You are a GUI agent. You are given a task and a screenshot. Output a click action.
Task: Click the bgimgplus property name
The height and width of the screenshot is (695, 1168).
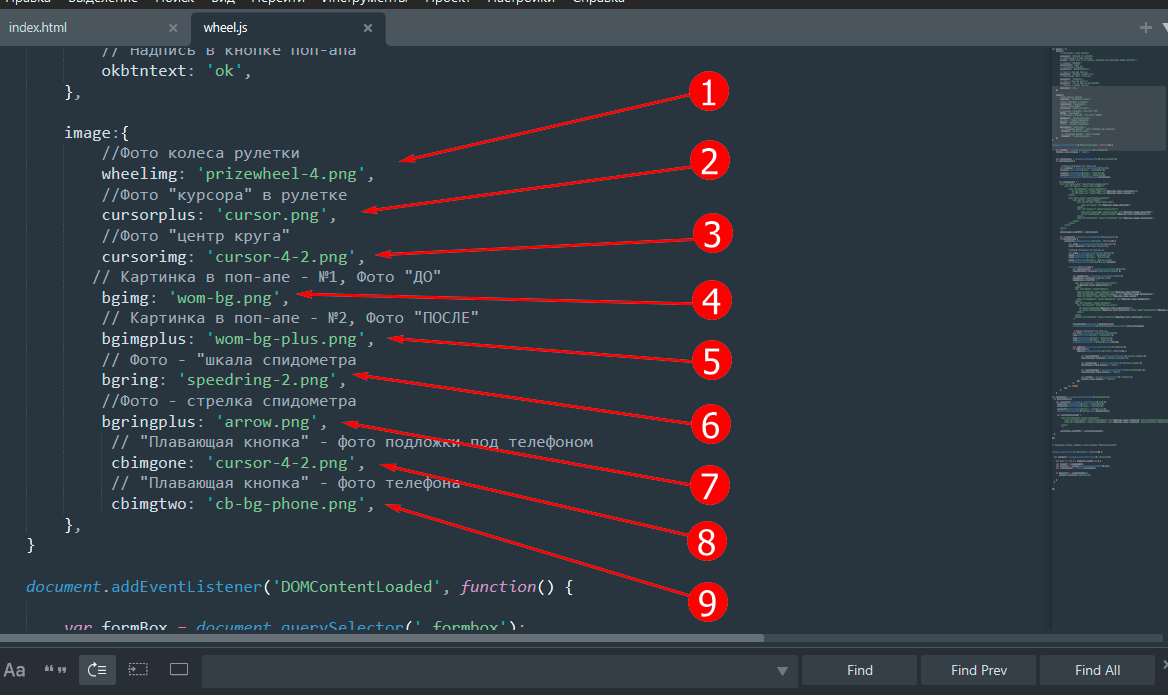point(144,339)
